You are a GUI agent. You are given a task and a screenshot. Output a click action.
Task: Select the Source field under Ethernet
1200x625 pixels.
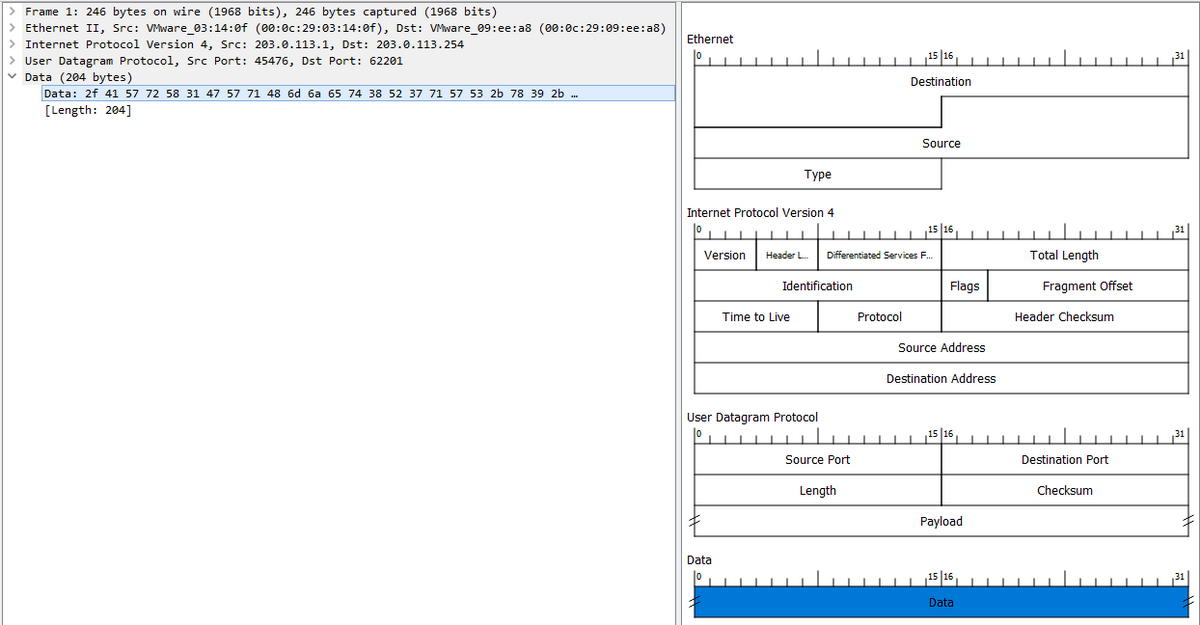coord(940,143)
